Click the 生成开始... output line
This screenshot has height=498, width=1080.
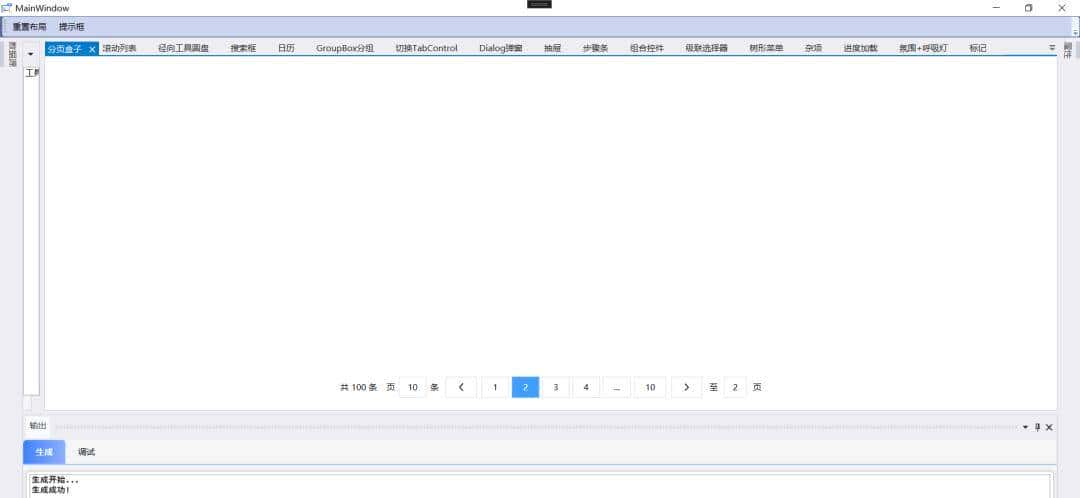tap(55, 480)
